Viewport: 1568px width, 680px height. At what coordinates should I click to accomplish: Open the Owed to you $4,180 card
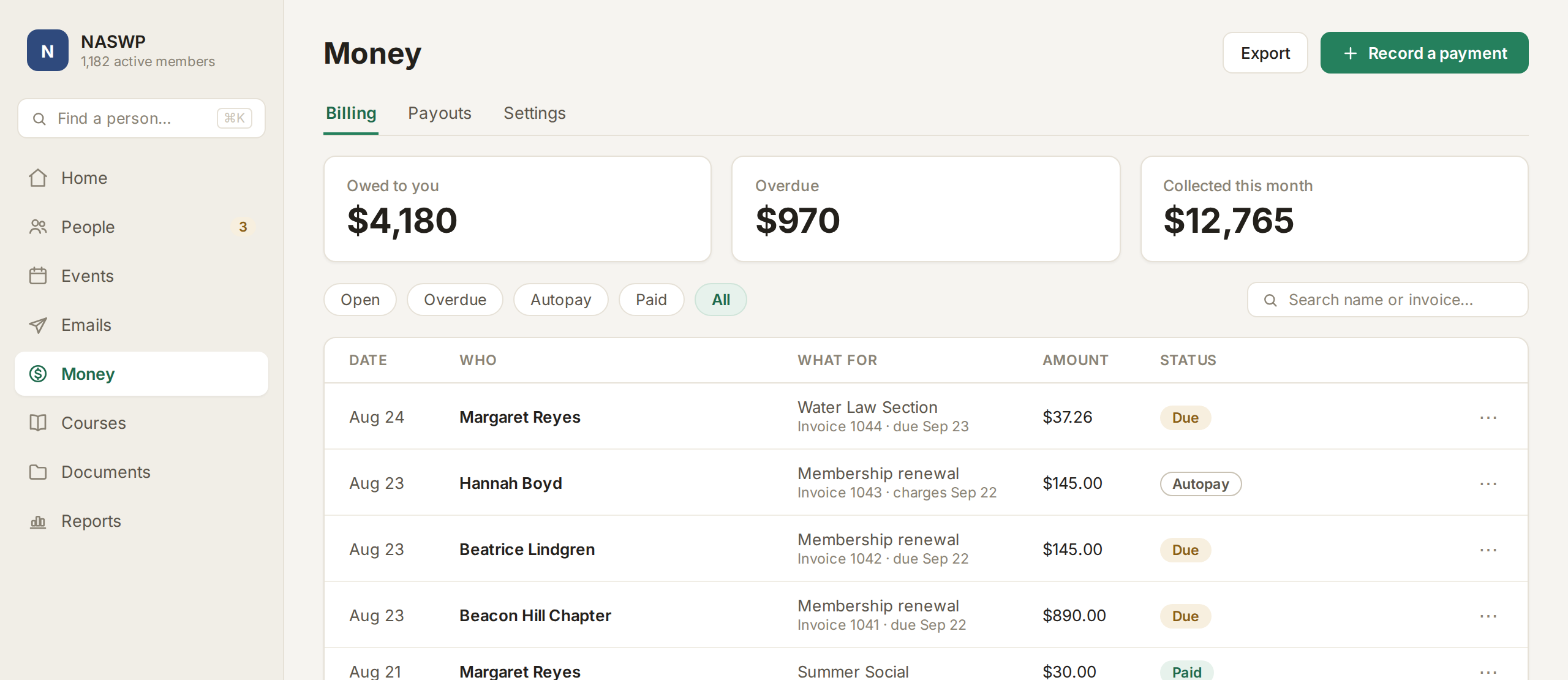pos(518,209)
